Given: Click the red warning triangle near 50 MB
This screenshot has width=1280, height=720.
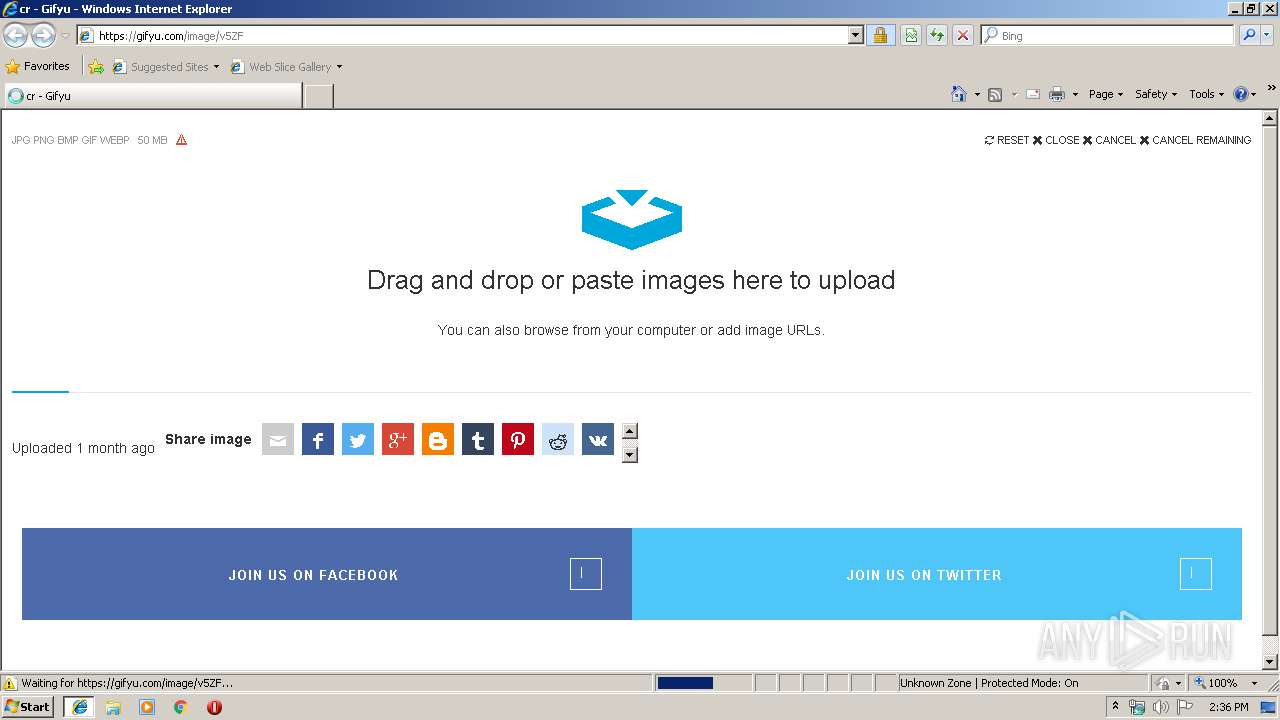Looking at the screenshot, I should coord(181,140).
